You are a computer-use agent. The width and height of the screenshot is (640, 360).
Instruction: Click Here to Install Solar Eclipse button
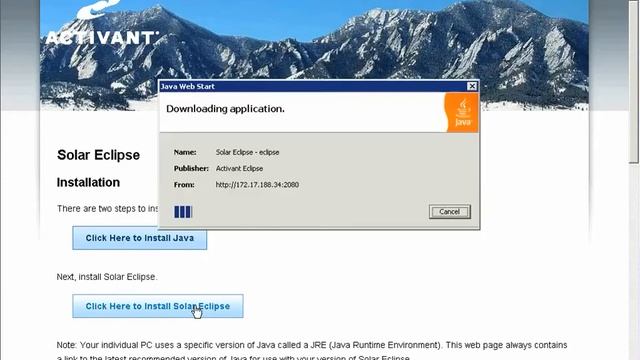pyautogui.click(x=158, y=306)
